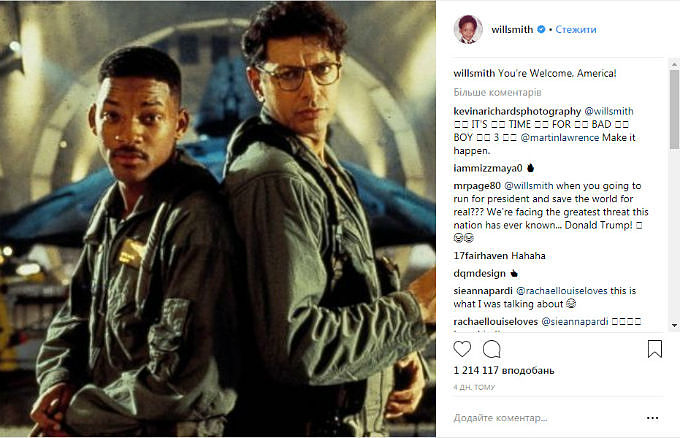Screen dimensions: 680x438
Task: Click the comments scrollbar thumb
Action: [674, 110]
